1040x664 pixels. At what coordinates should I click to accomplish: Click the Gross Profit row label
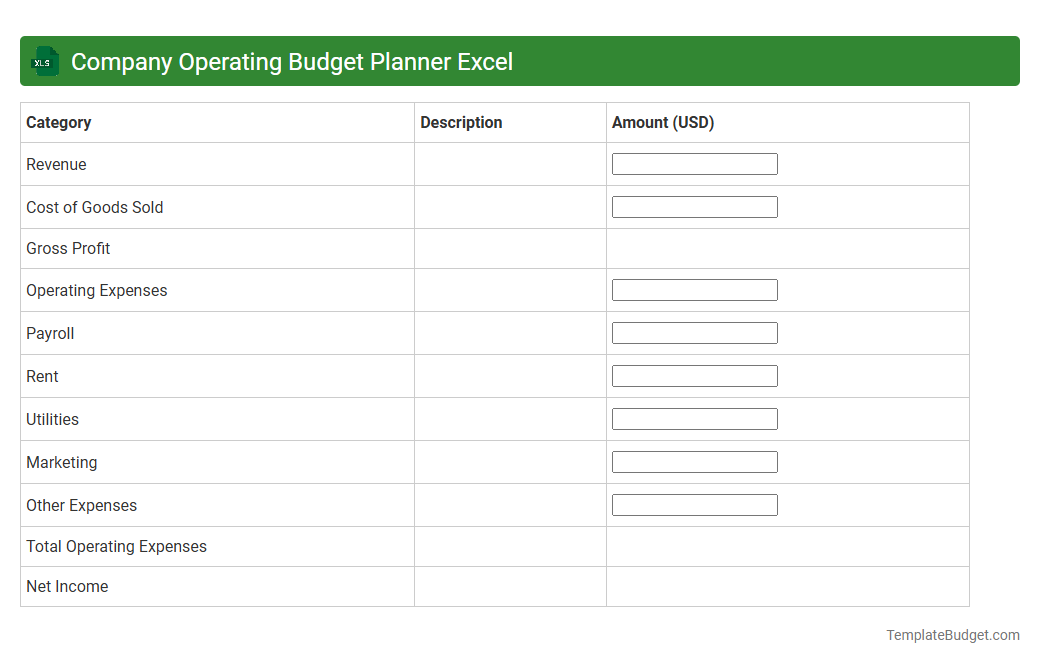[68, 248]
